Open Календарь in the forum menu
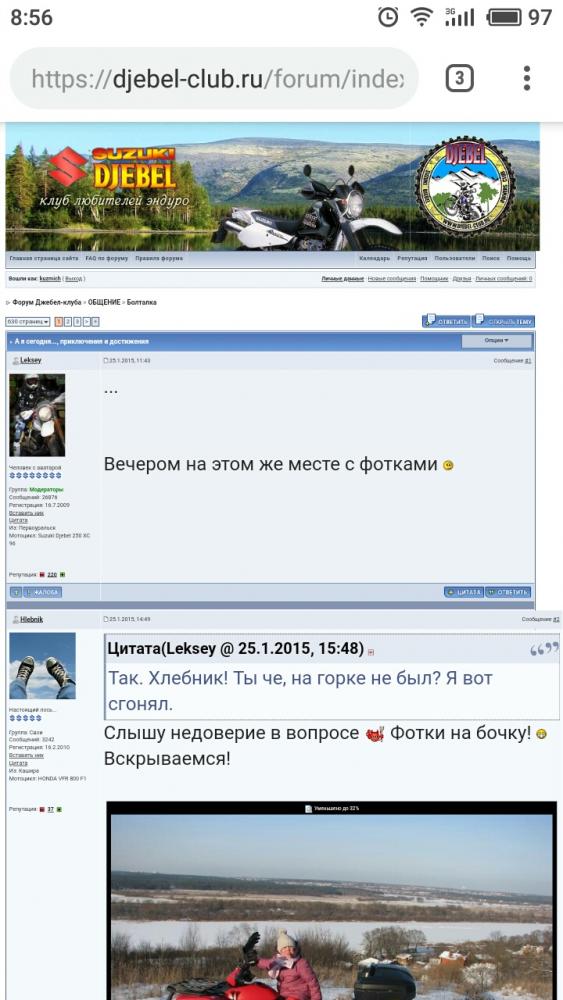563x1000 pixels. tap(374, 258)
